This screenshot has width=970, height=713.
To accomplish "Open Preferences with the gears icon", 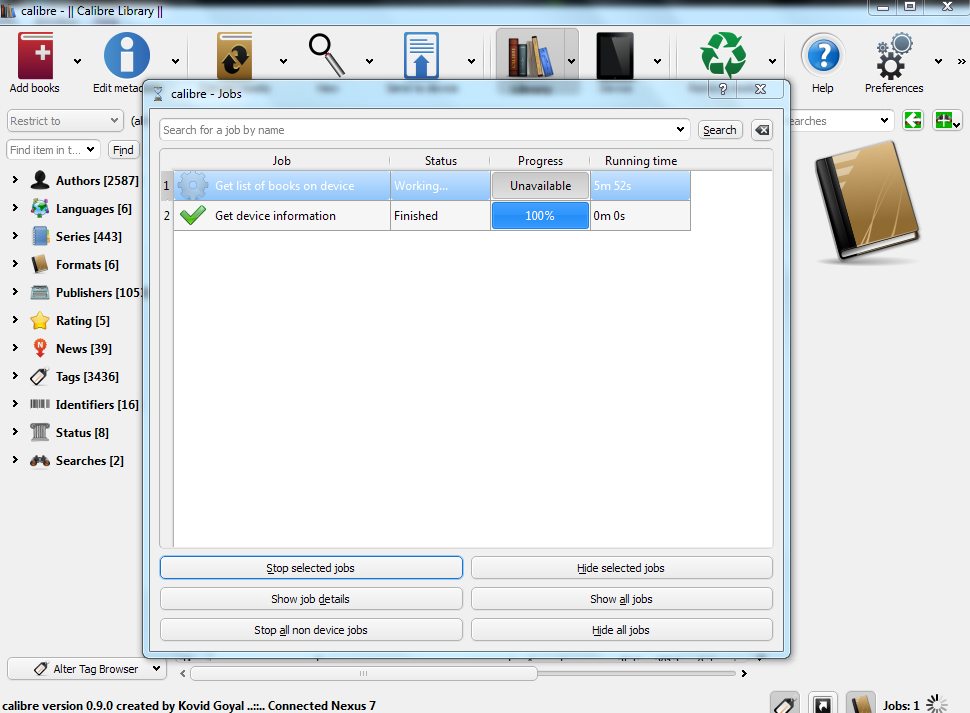I will 894,56.
